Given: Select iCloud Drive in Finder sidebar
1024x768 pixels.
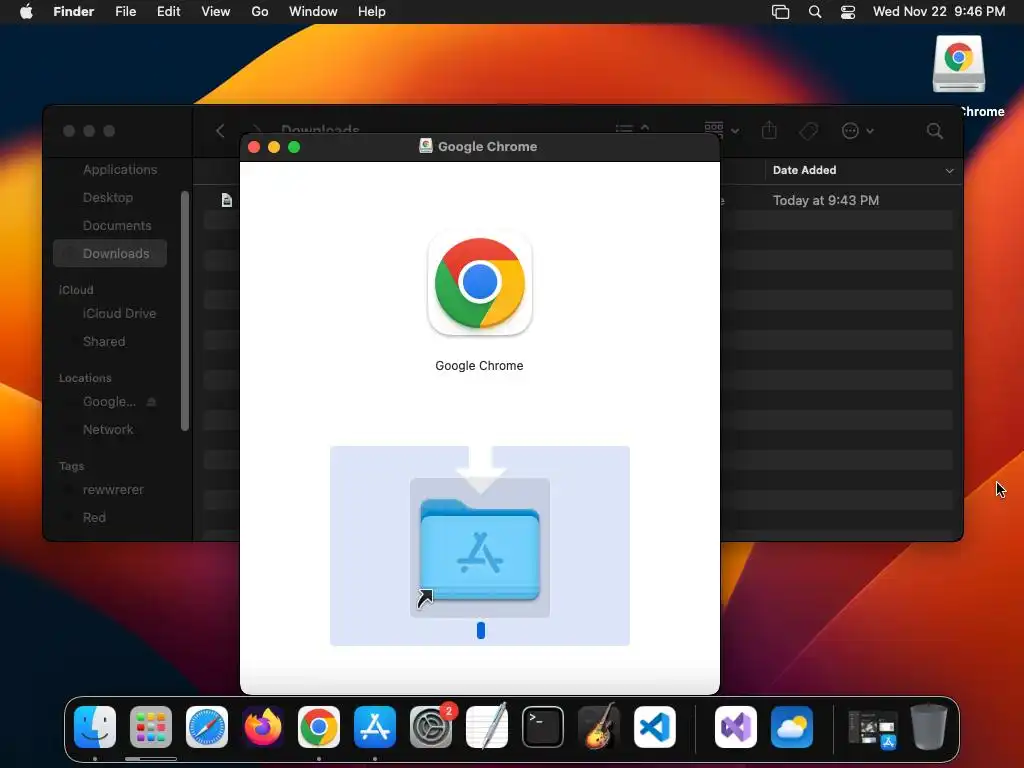Looking at the screenshot, I should click(x=120, y=313).
